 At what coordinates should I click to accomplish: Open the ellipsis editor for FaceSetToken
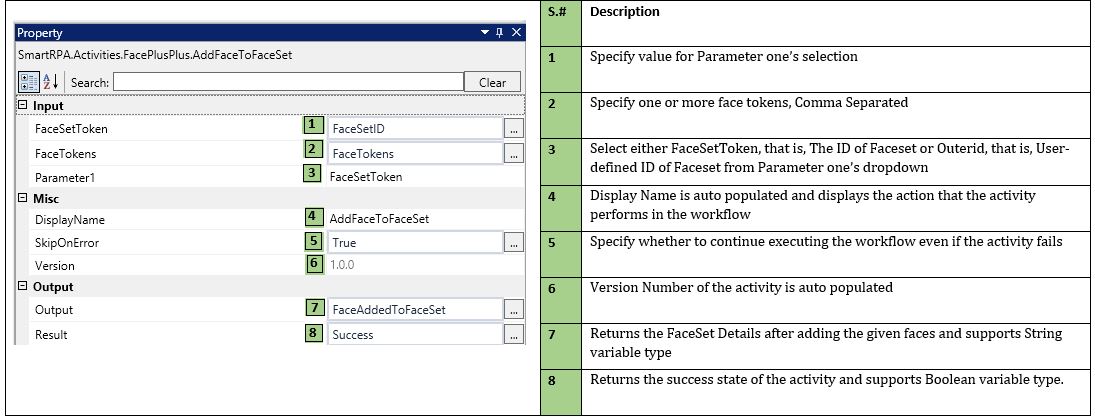(513, 129)
